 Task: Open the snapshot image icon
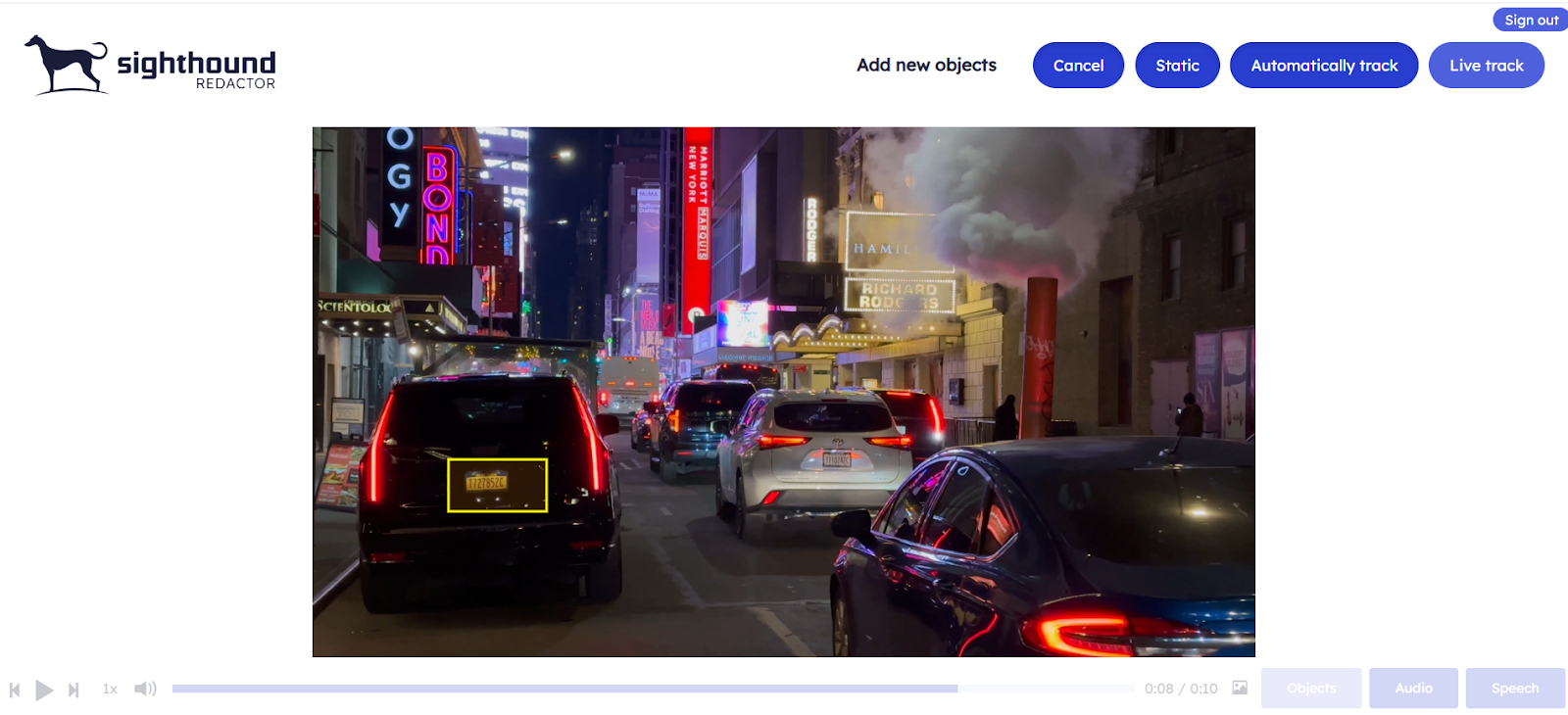pos(1240,688)
